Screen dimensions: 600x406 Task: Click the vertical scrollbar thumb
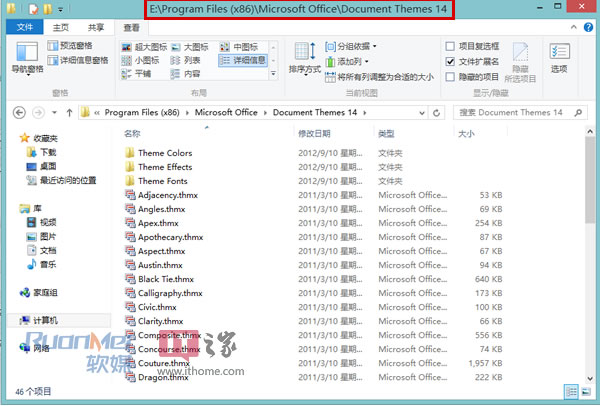tap(590, 180)
